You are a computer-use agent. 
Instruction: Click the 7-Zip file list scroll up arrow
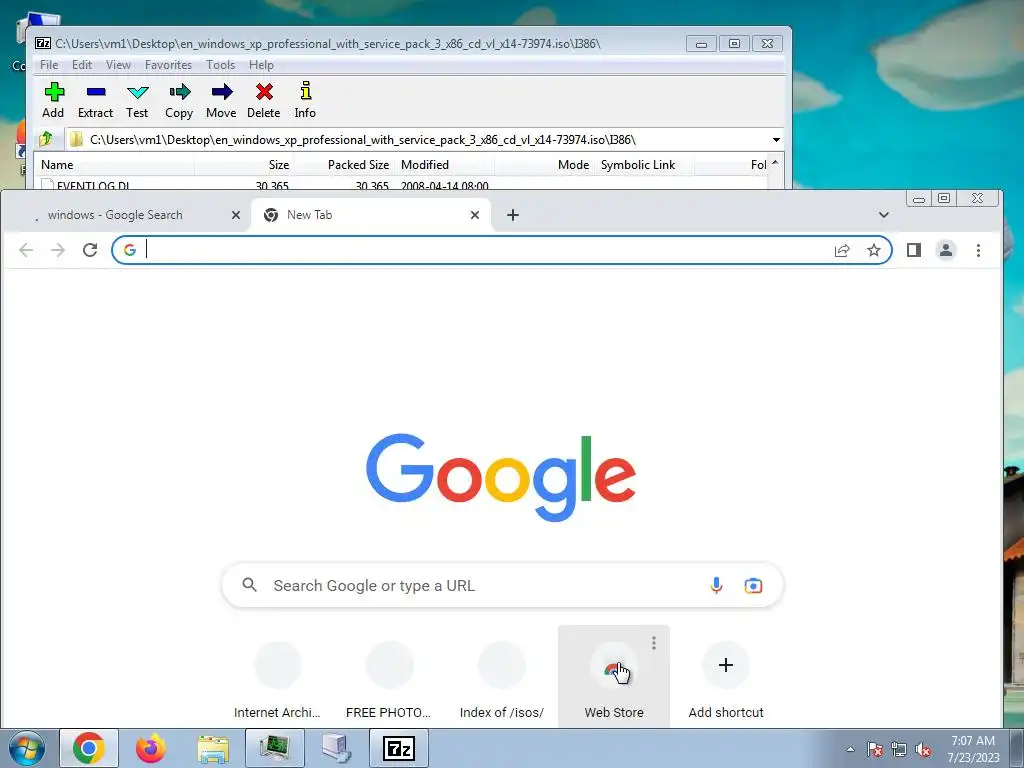tap(775, 163)
